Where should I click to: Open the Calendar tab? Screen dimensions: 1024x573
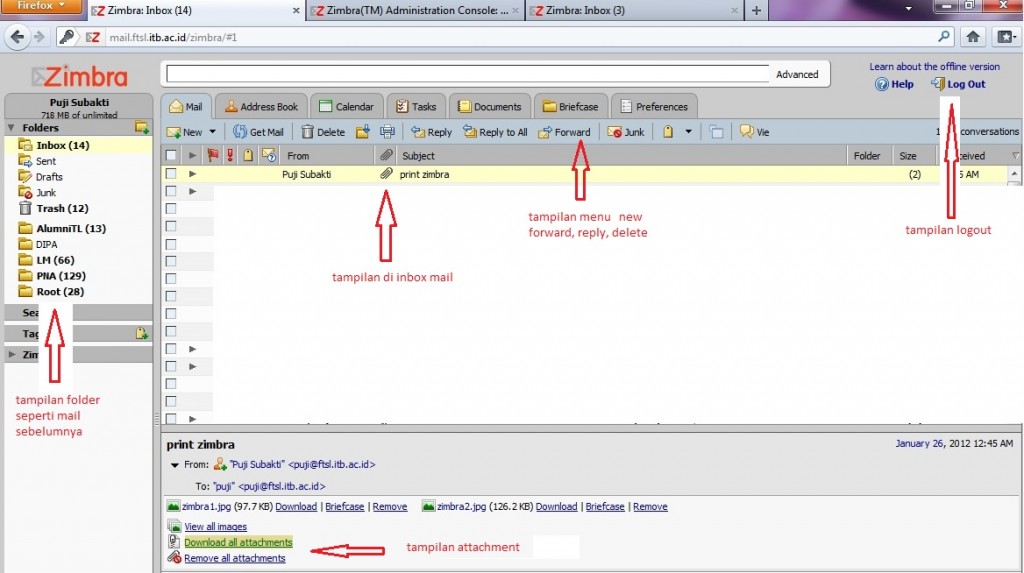(346, 107)
